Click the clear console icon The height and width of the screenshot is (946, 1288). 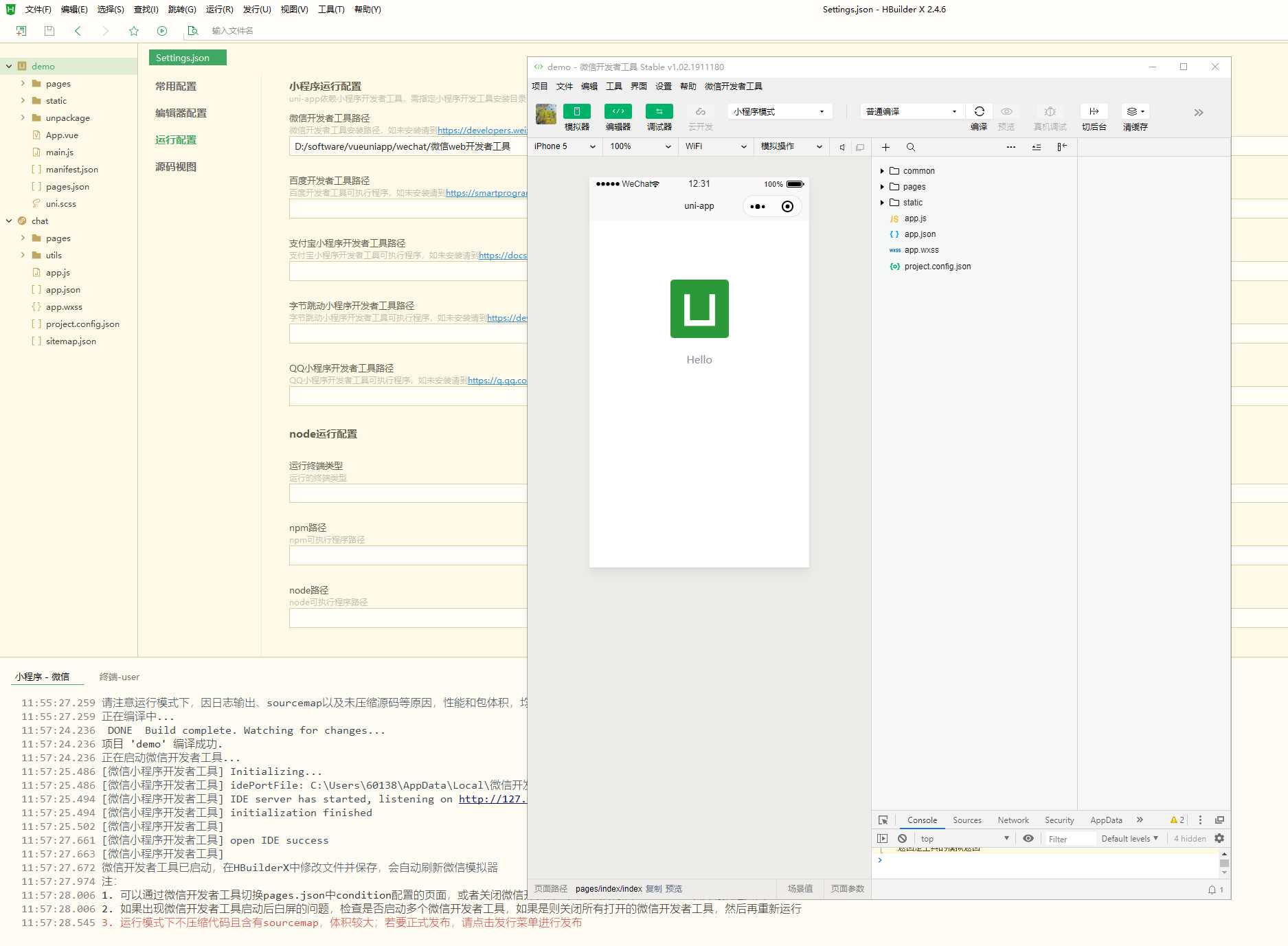(x=903, y=839)
